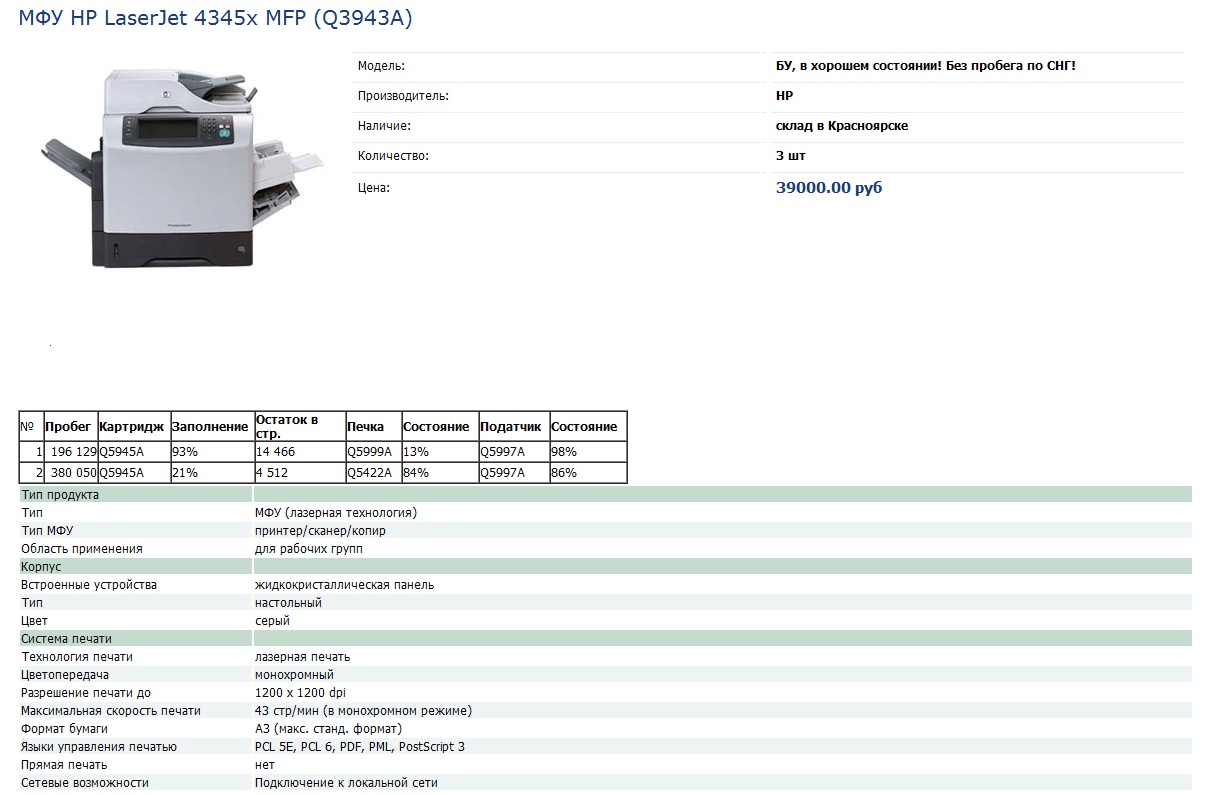Click the 'Остаток в стр.' column header
This screenshot has width=1215, height=795.
(287, 427)
